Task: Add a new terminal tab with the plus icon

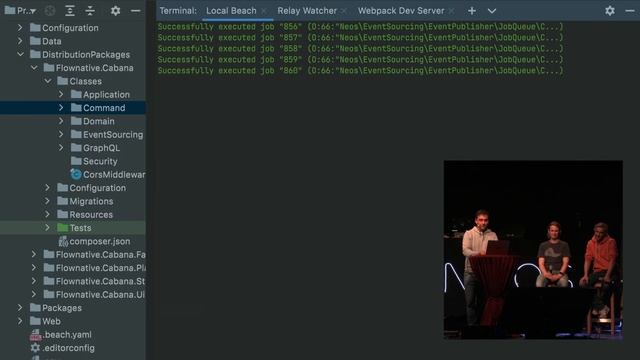Action: click(x=472, y=11)
